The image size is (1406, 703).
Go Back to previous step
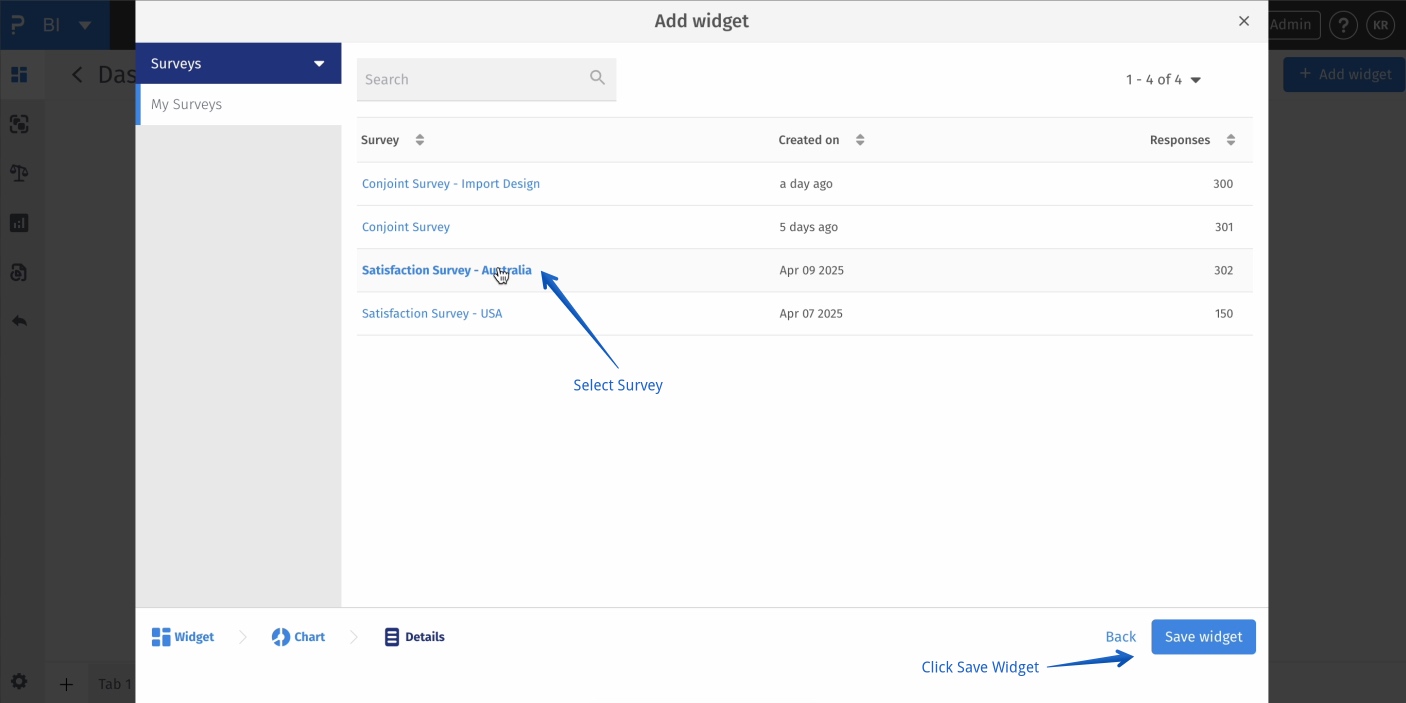(1120, 637)
